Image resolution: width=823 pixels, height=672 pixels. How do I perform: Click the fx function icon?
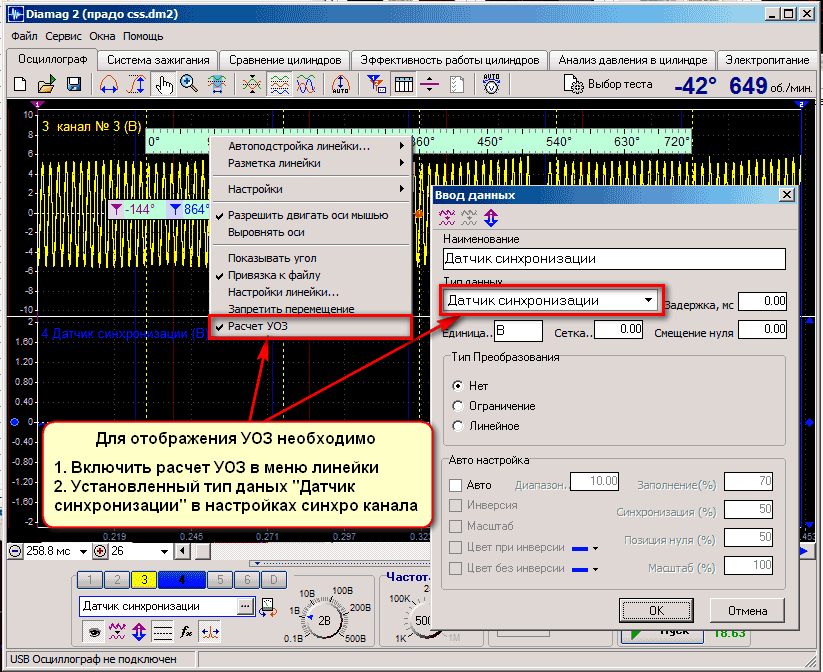pos(186,632)
